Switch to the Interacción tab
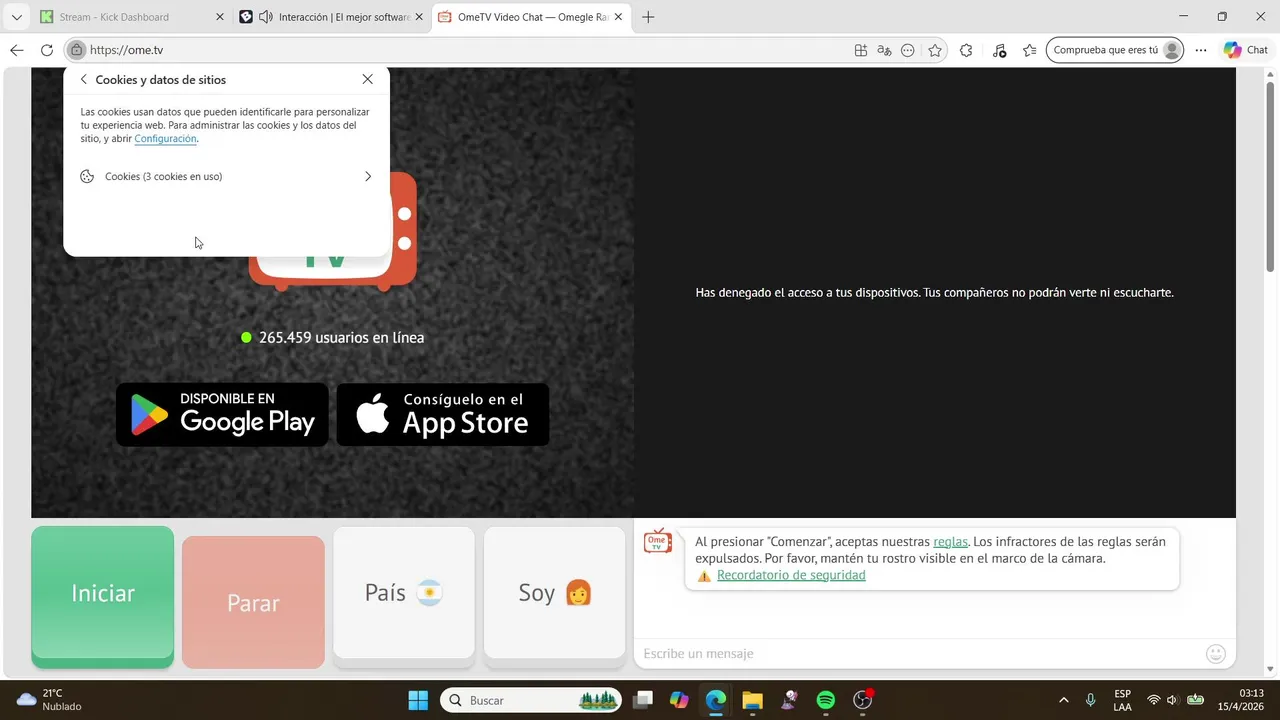Screen dimensions: 1280x720 pos(333,17)
